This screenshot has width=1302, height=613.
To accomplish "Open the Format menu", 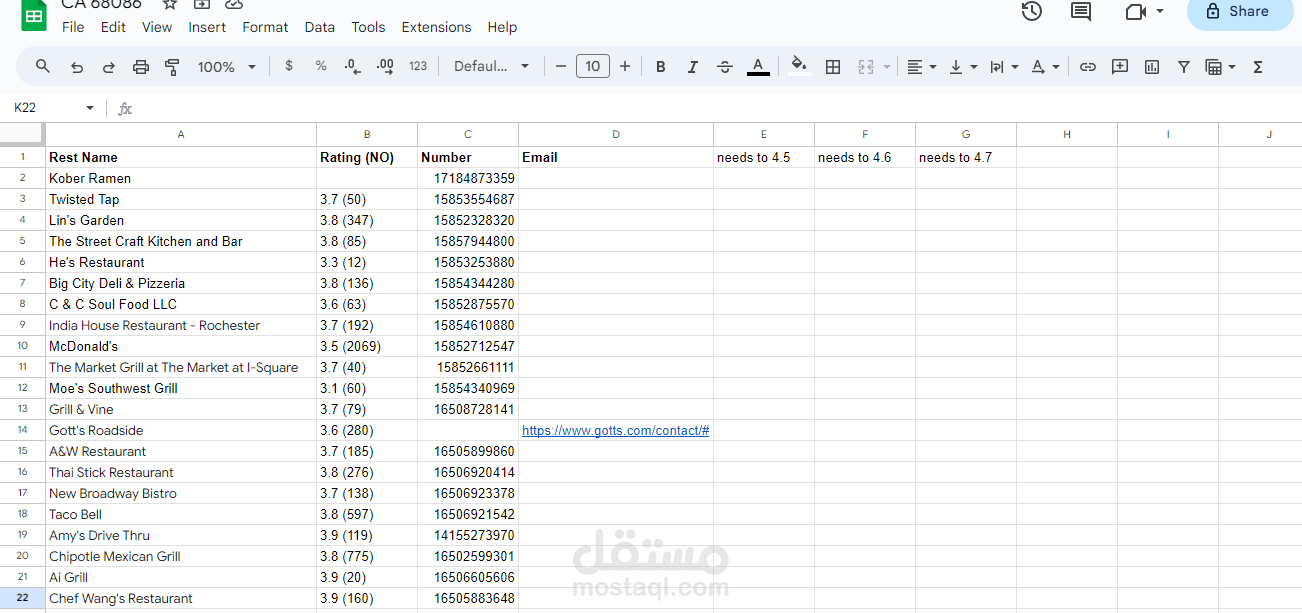I will [x=265, y=27].
